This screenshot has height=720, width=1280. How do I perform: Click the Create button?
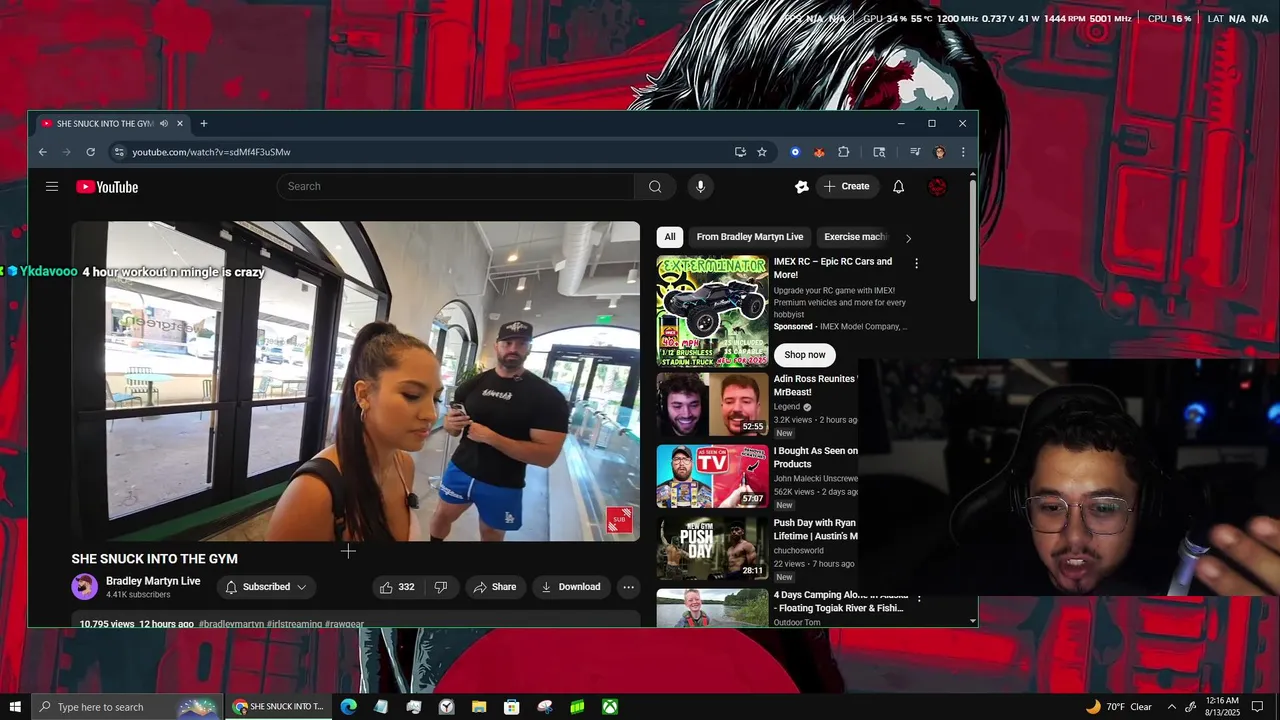pos(847,186)
